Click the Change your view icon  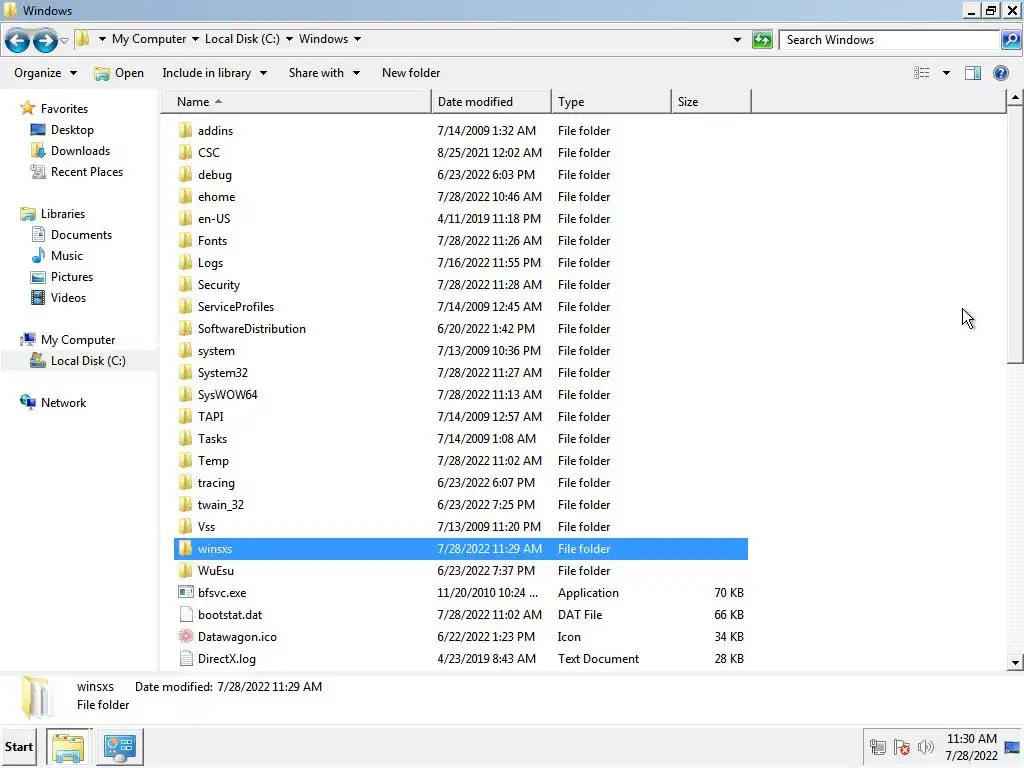pyautogui.click(x=921, y=73)
